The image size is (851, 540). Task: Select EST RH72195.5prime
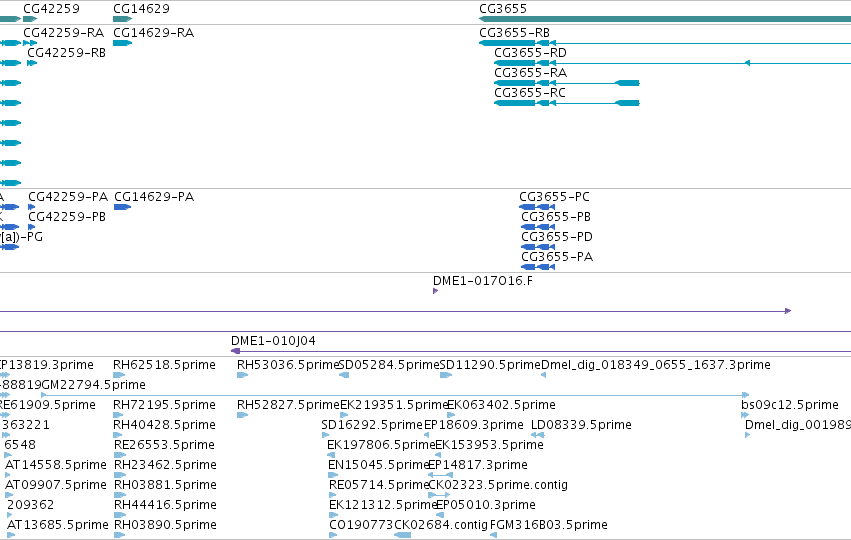pos(164,405)
